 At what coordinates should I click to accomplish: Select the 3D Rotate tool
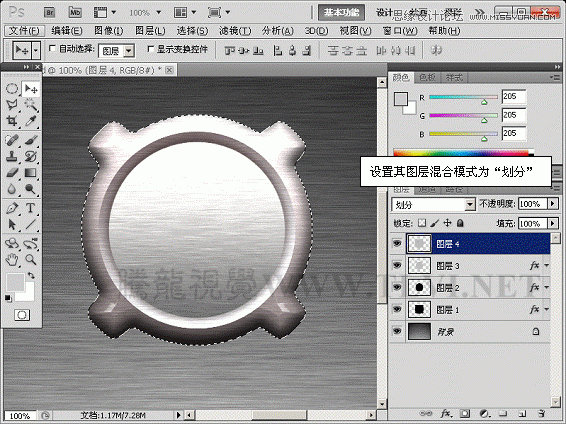pyautogui.click(x=12, y=244)
